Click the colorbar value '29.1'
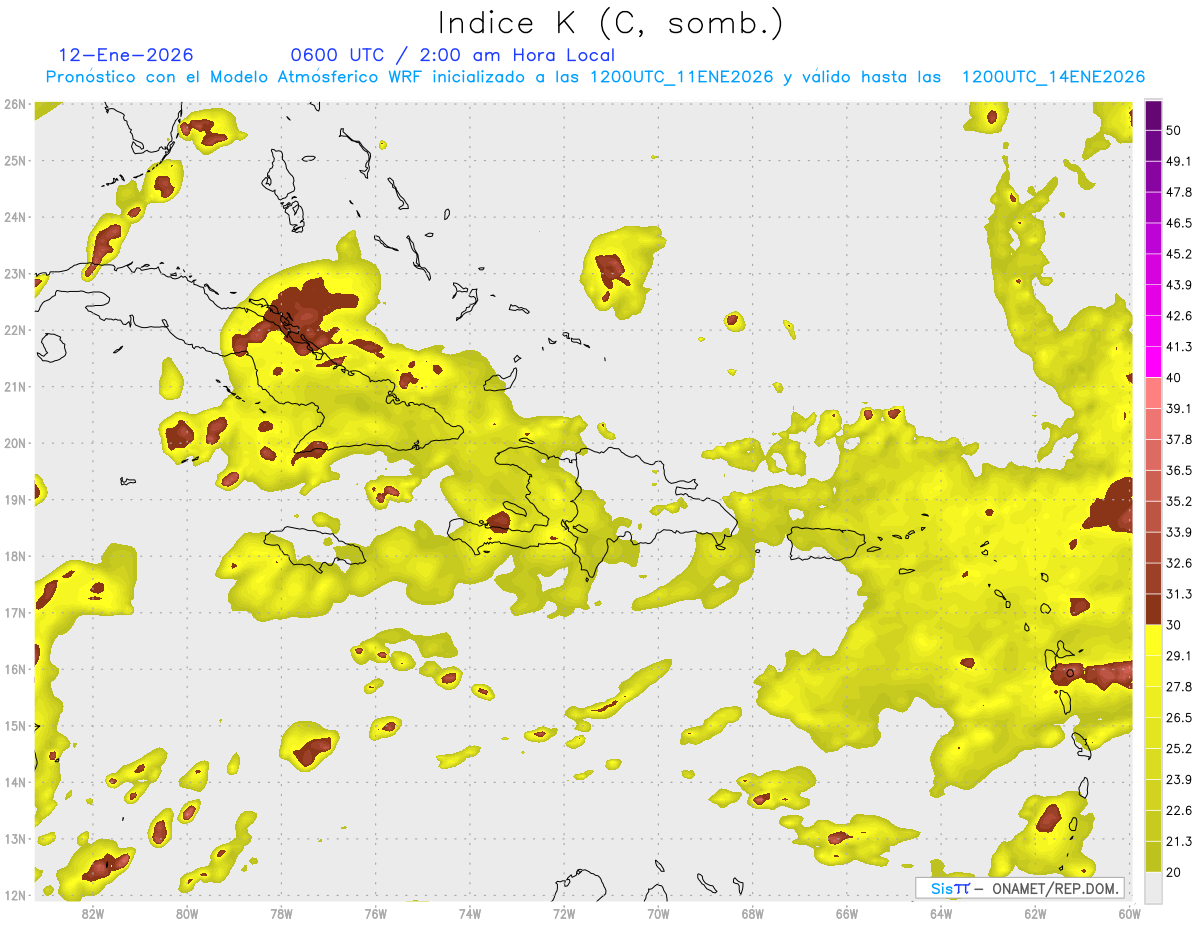Image resolution: width=1200 pixels, height=927 pixels. coord(1178,655)
